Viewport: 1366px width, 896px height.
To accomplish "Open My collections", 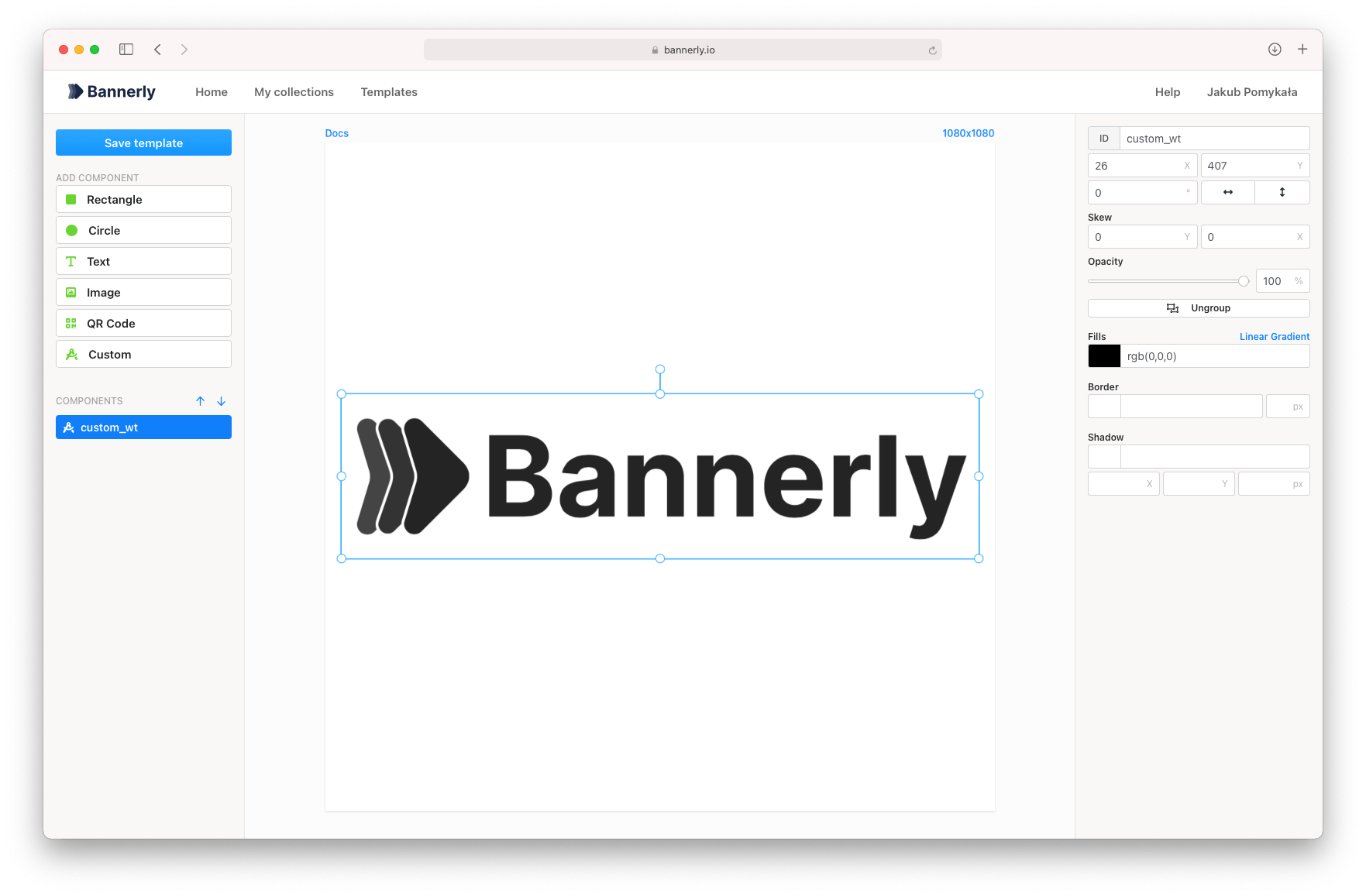I will click(294, 92).
